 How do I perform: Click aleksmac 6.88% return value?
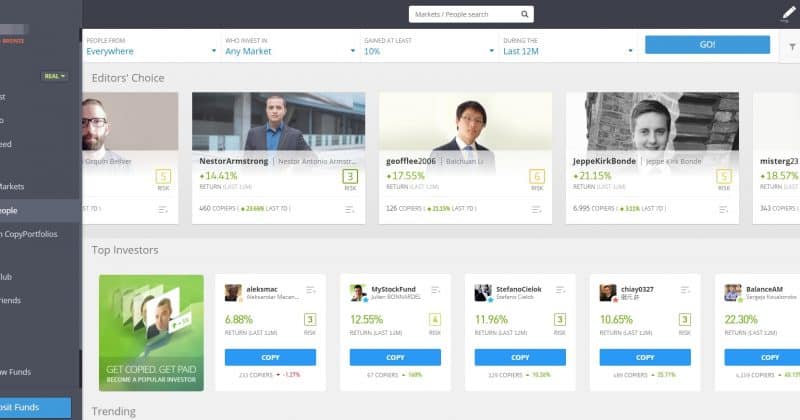239,319
